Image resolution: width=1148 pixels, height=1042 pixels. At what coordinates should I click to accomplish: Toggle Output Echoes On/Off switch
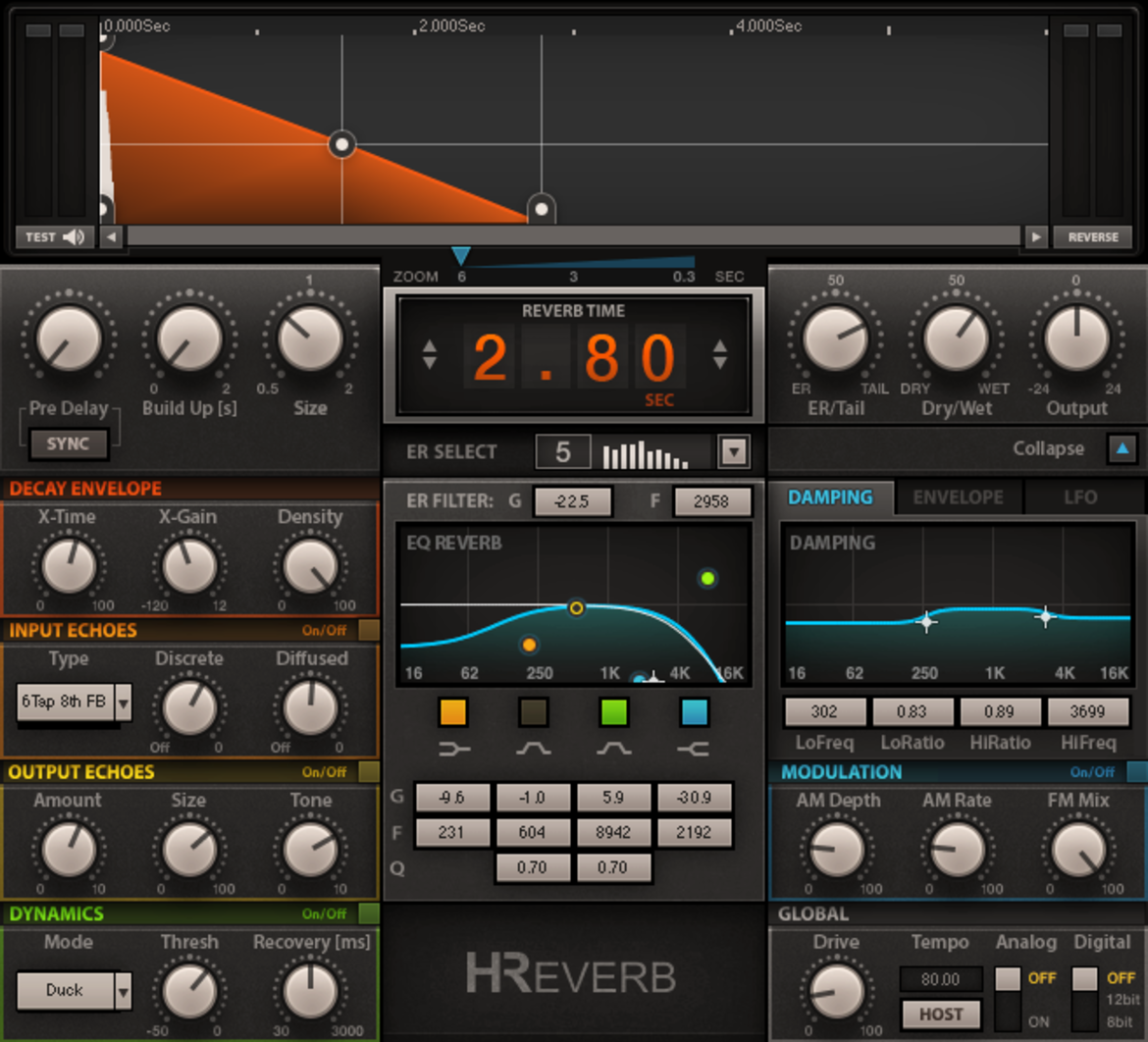pyautogui.click(x=369, y=772)
